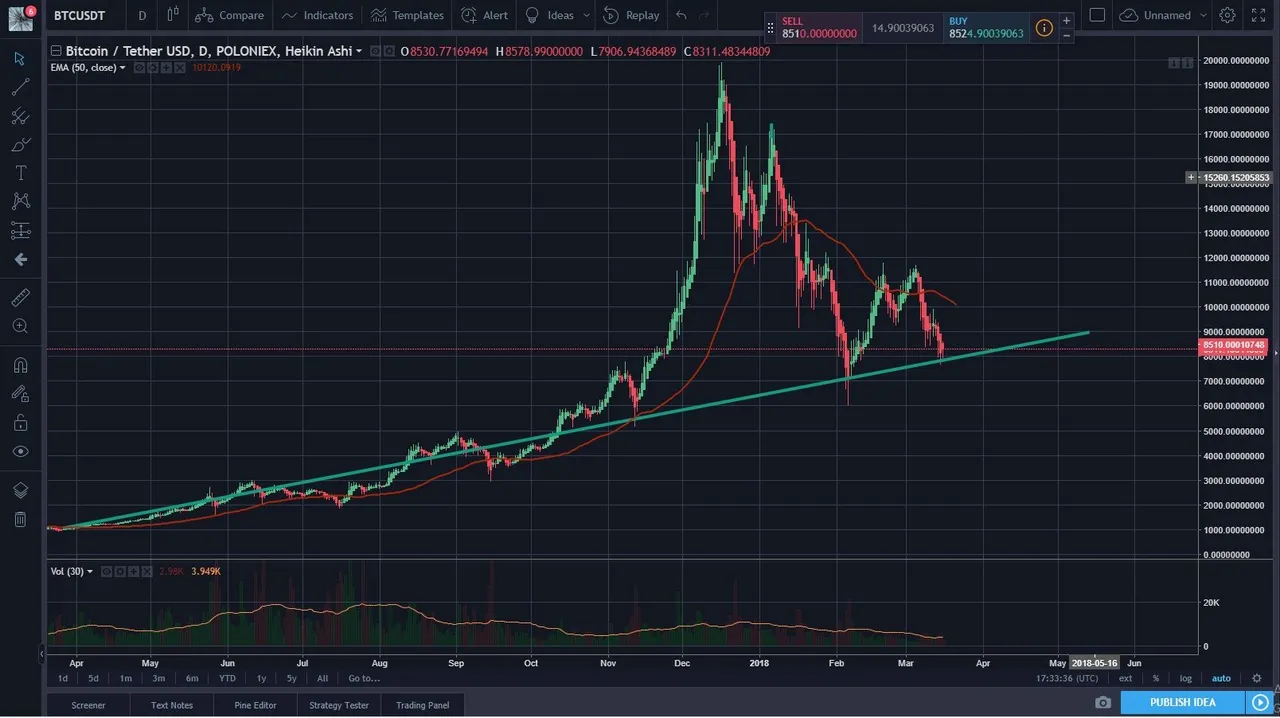The height and width of the screenshot is (718, 1280).
Task: Expand the Heikin Ashi title dropdown
Action: [x=358, y=51]
